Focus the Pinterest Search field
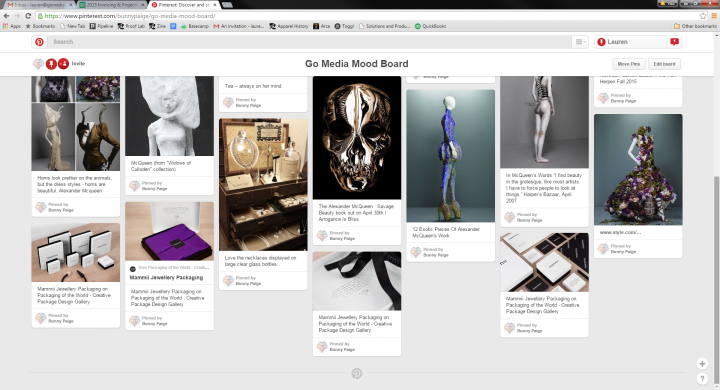The width and height of the screenshot is (720, 390). [x=310, y=42]
